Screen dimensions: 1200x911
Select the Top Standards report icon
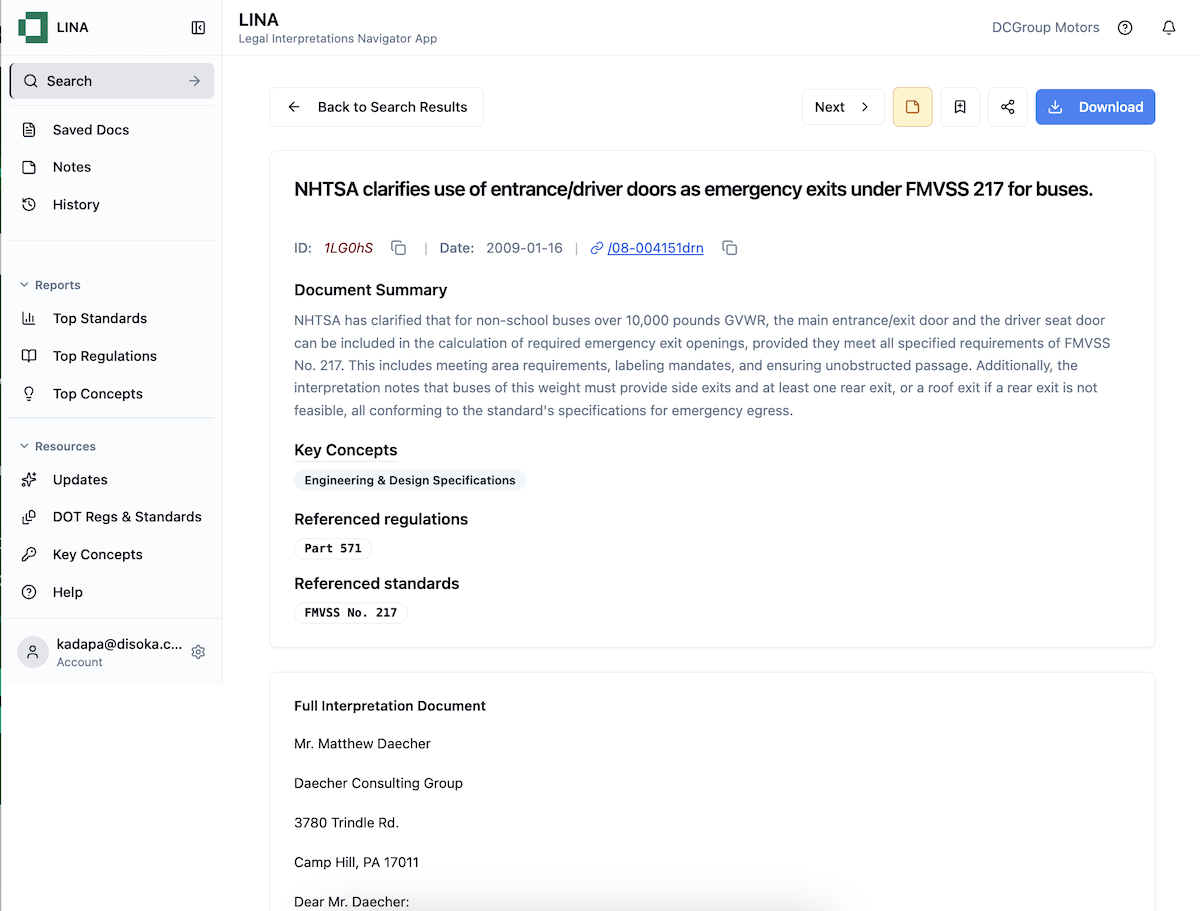pyautogui.click(x=31, y=318)
